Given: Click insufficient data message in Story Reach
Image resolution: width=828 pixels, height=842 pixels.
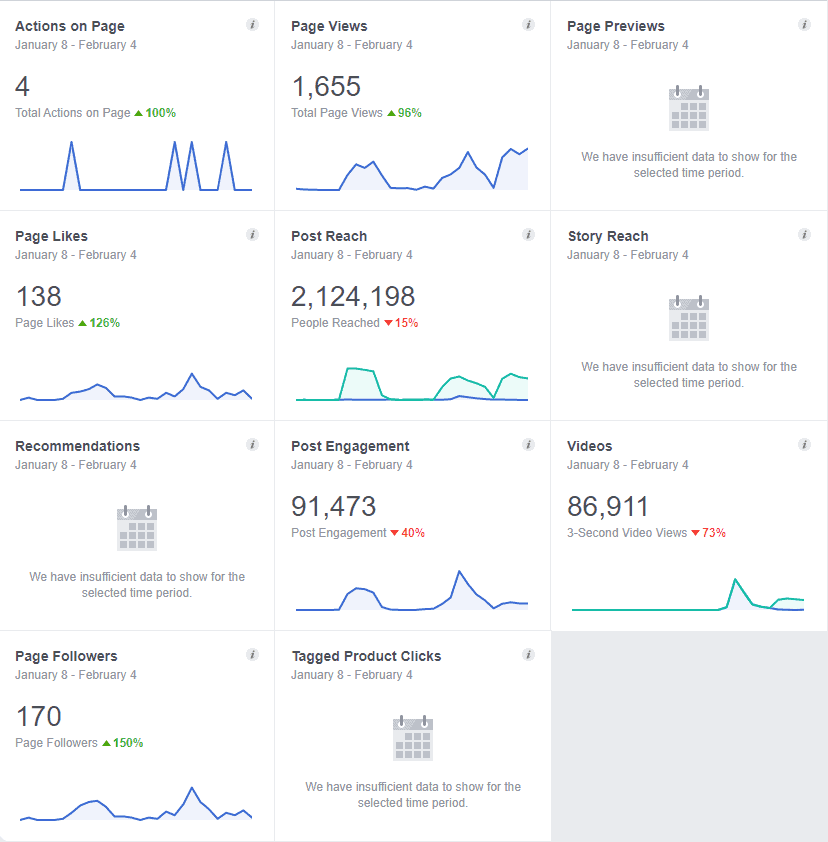Looking at the screenshot, I should pos(689,375).
